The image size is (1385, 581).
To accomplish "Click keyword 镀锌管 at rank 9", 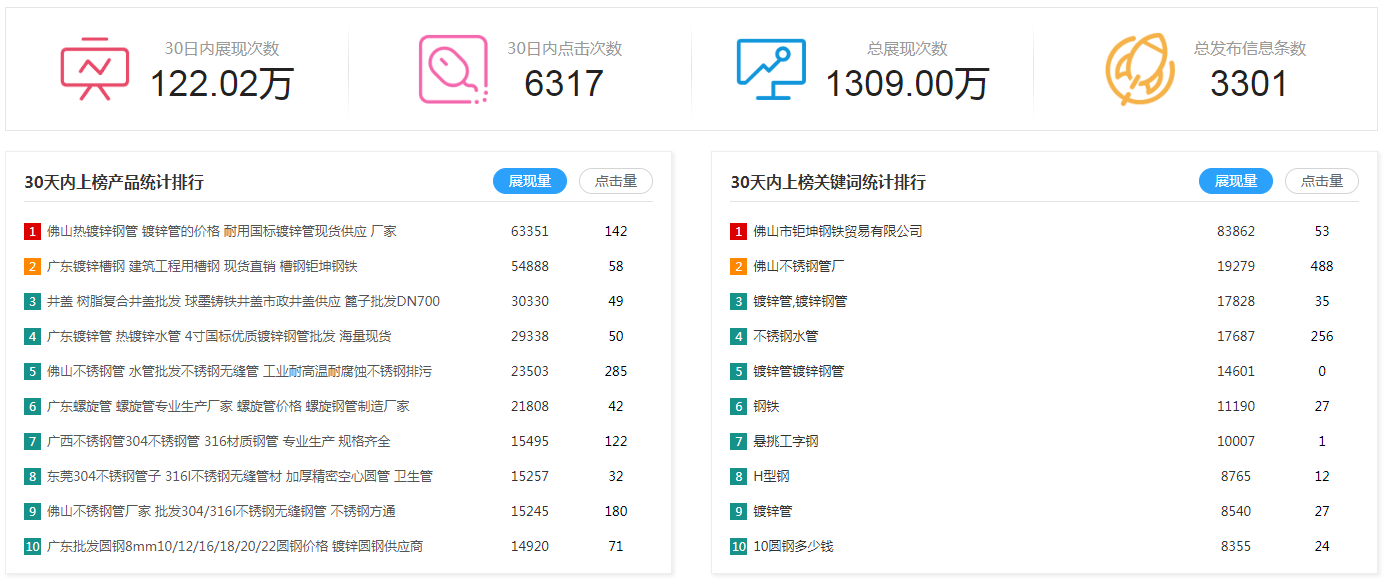I will pyautogui.click(x=773, y=511).
